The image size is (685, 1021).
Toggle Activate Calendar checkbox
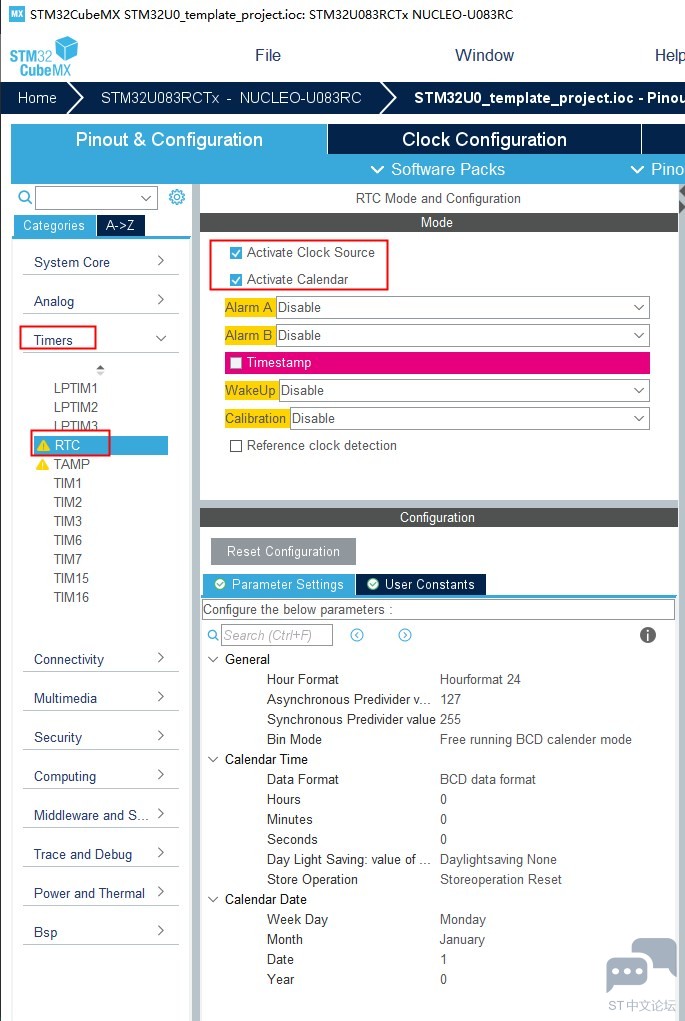(x=236, y=280)
